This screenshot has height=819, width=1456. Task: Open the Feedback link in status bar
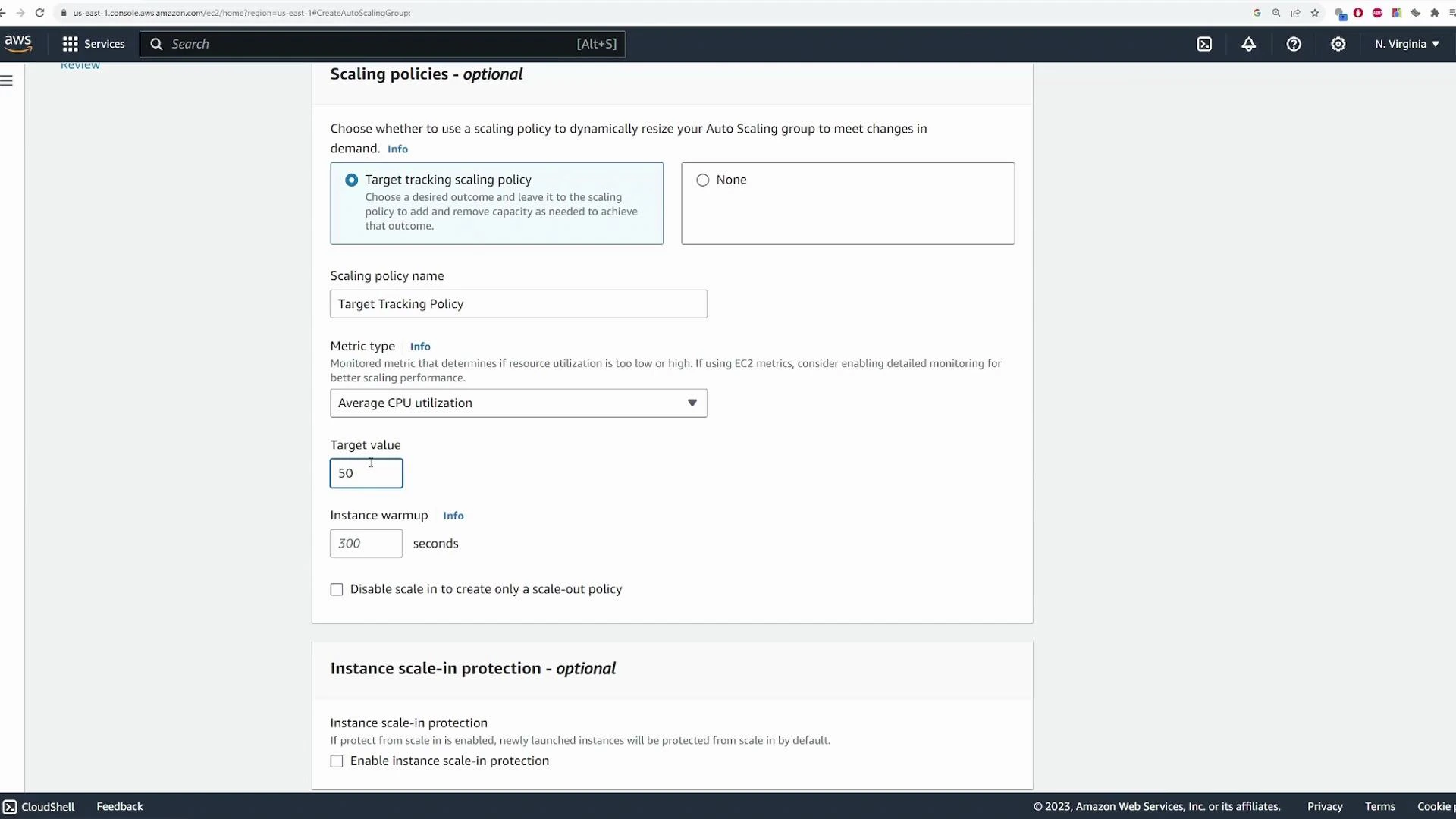pyautogui.click(x=118, y=806)
